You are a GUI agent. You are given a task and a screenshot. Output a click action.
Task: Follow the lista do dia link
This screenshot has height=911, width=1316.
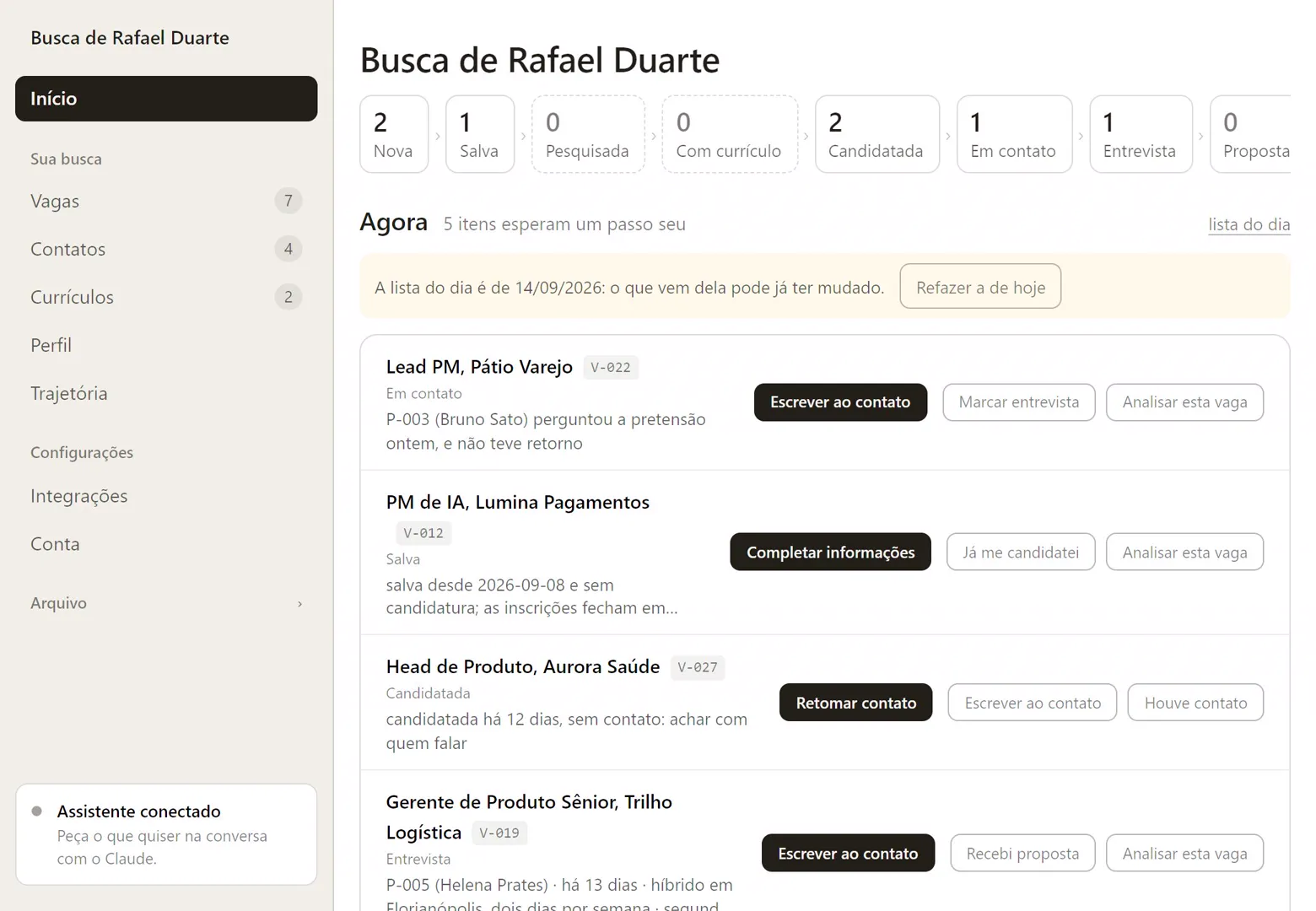coord(1249,224)
